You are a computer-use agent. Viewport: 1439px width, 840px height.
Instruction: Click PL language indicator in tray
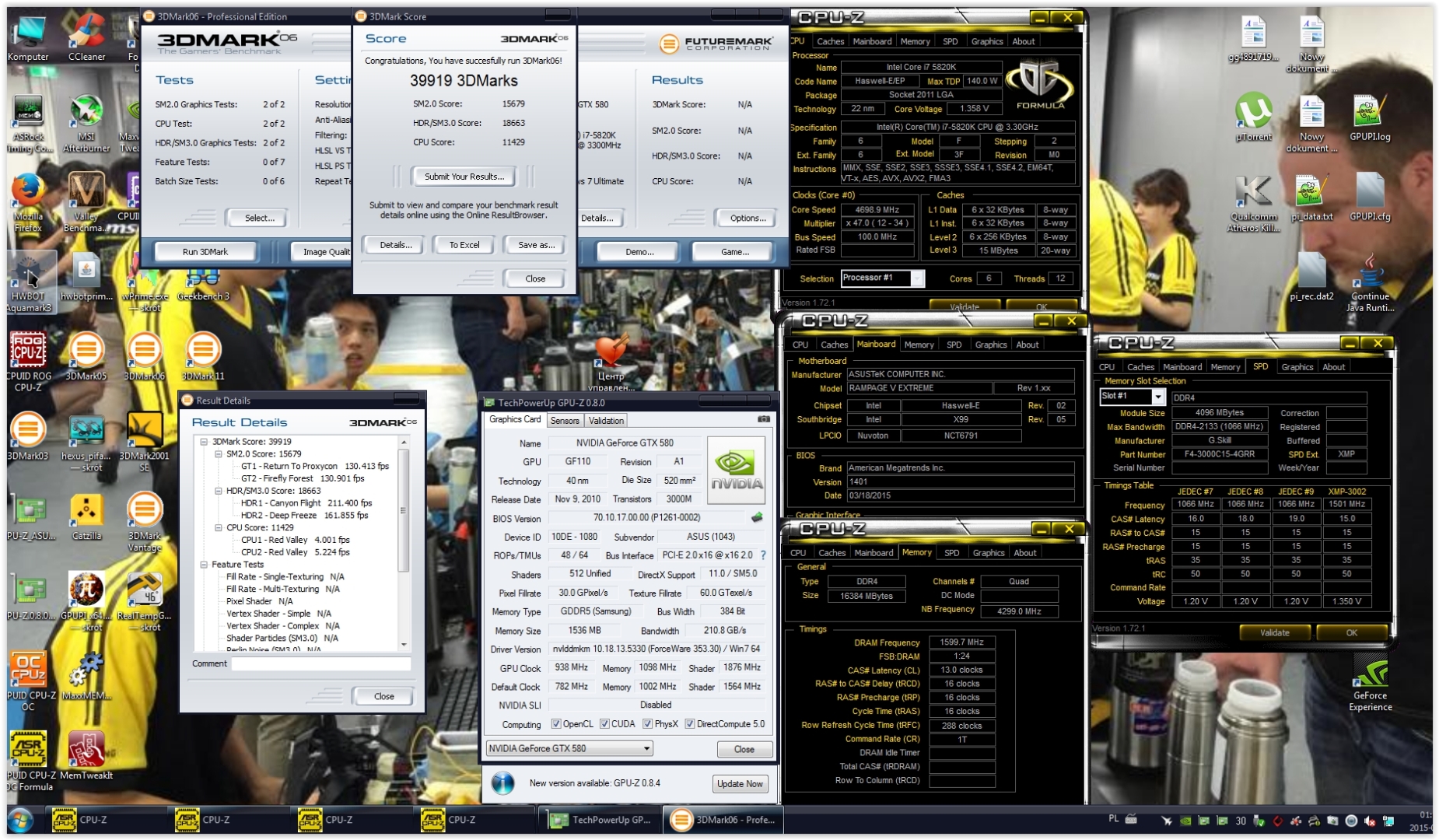point(1113,819)
